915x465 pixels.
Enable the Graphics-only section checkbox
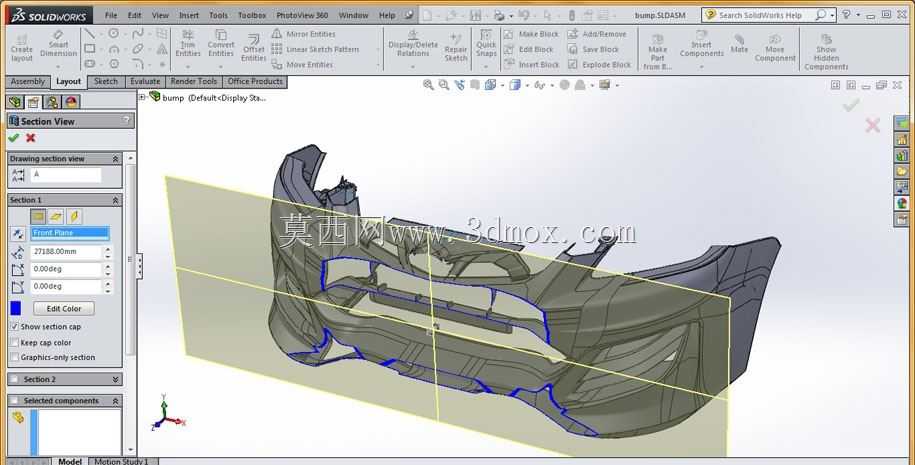point(15,357)
